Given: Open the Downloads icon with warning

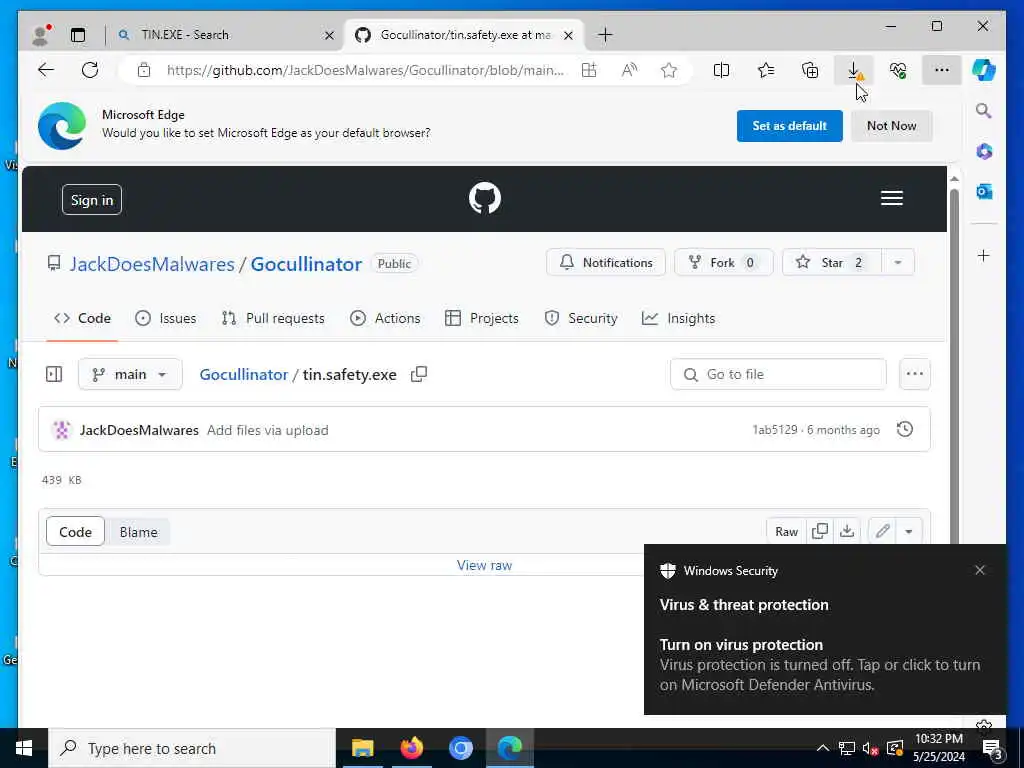Looking at the screenshot, I should [854, 70].
